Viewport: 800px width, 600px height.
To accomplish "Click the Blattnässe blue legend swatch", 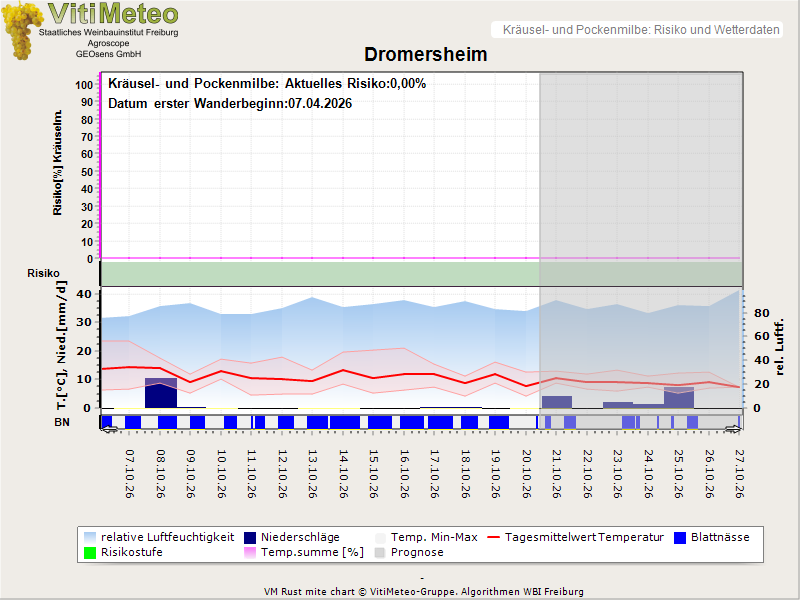I will click(680, 538).
